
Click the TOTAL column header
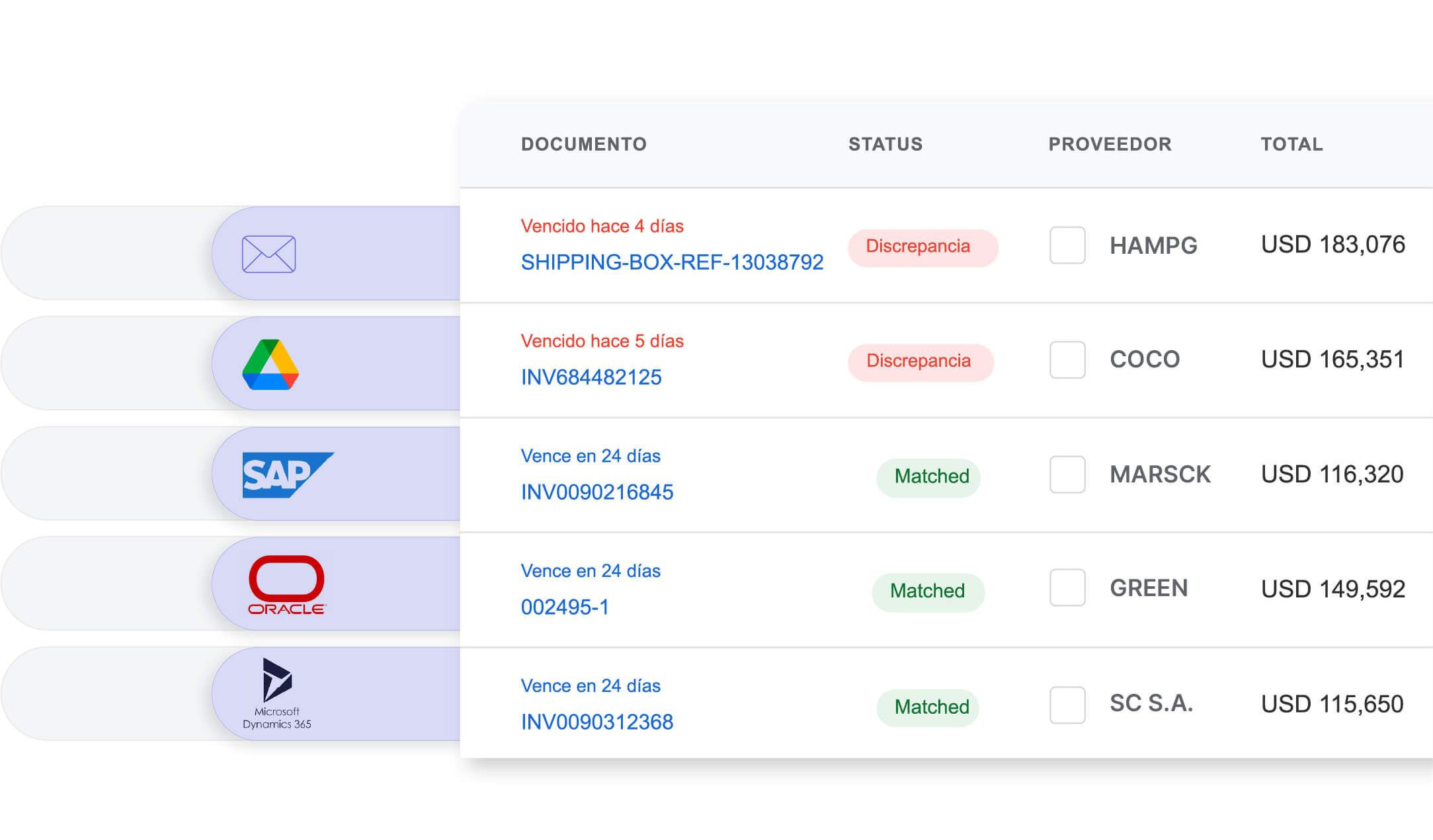point(1291,144)
